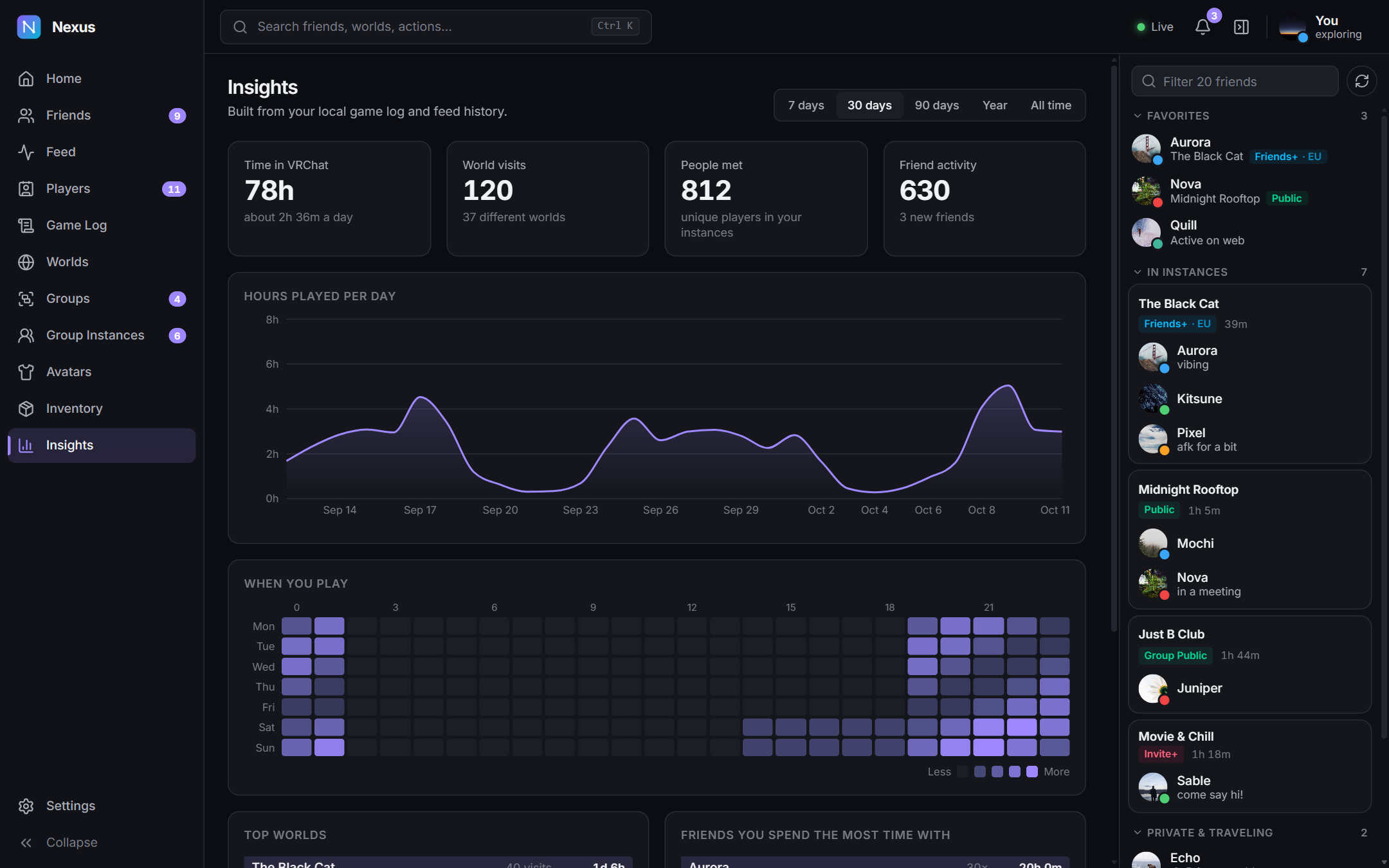Go to Players section icon
Screen dimensions: 1389x868
point(26,188)
